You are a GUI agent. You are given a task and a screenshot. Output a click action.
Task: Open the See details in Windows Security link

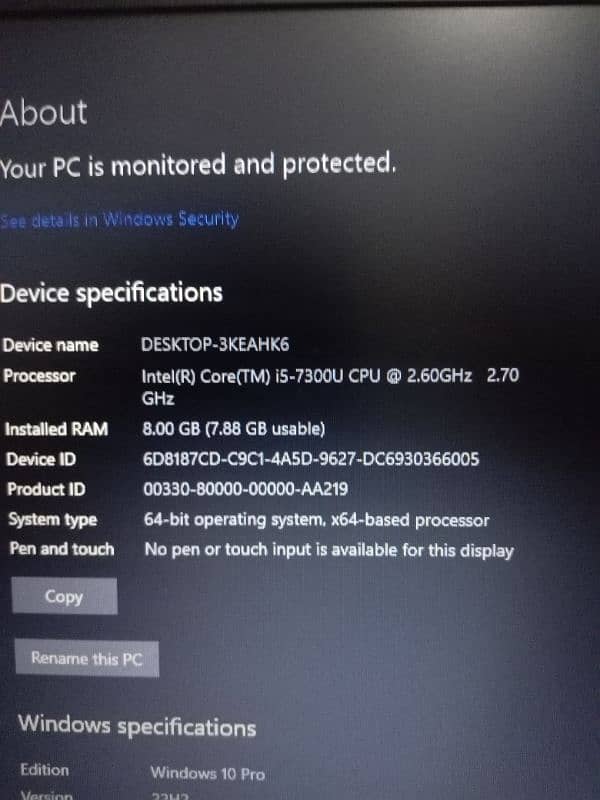[119, 220]
